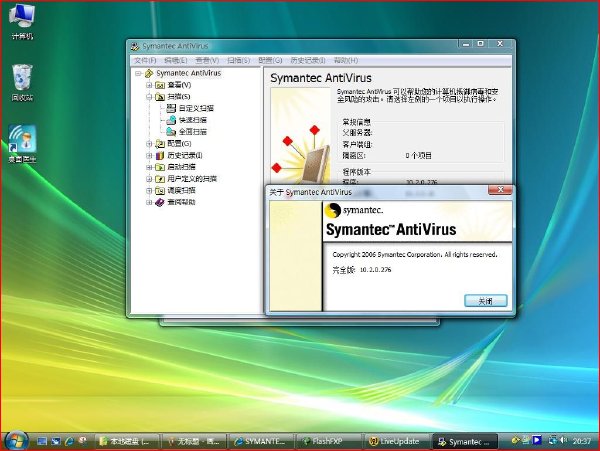This screenshot has width=600, height=451.
Task: Minimize the Symantec AntiVirus main window
Action: 466,44
